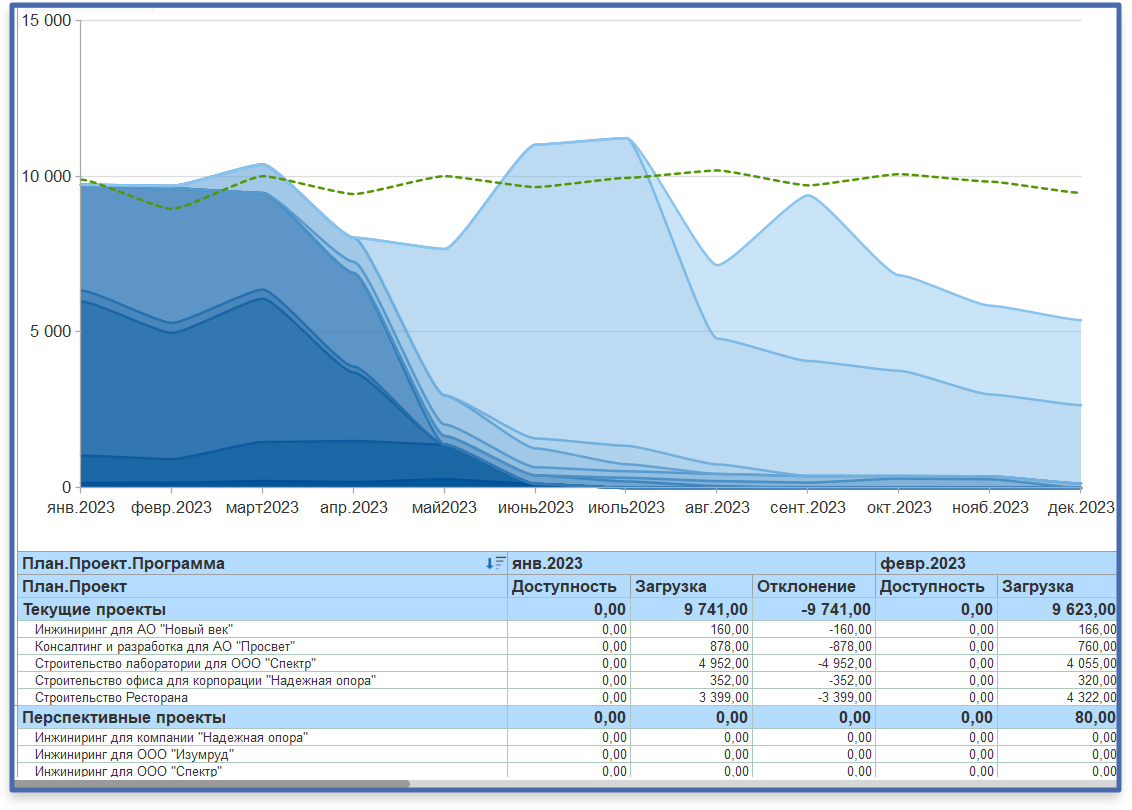Click the cell value -9 741,00

click(x=835, y=609)
